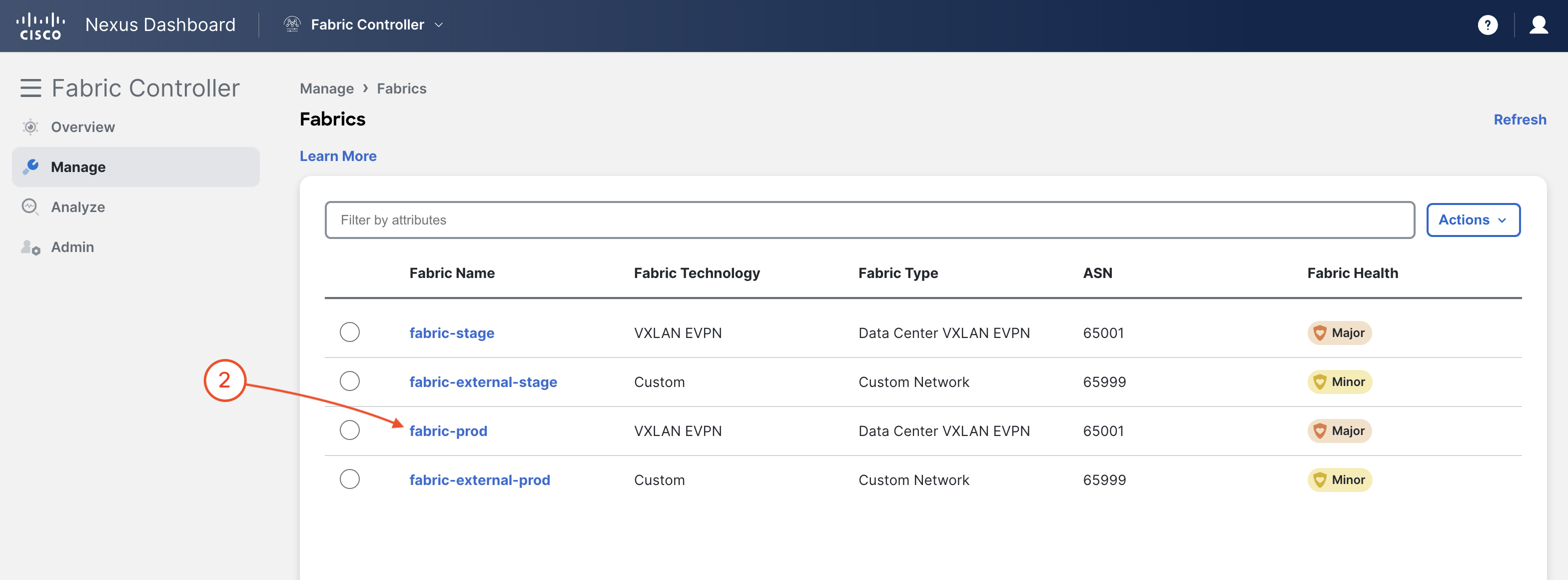Screen dimensions: 1568x580
Task: Click the Admin user-gear icon
Action: [x=30, y=246]
